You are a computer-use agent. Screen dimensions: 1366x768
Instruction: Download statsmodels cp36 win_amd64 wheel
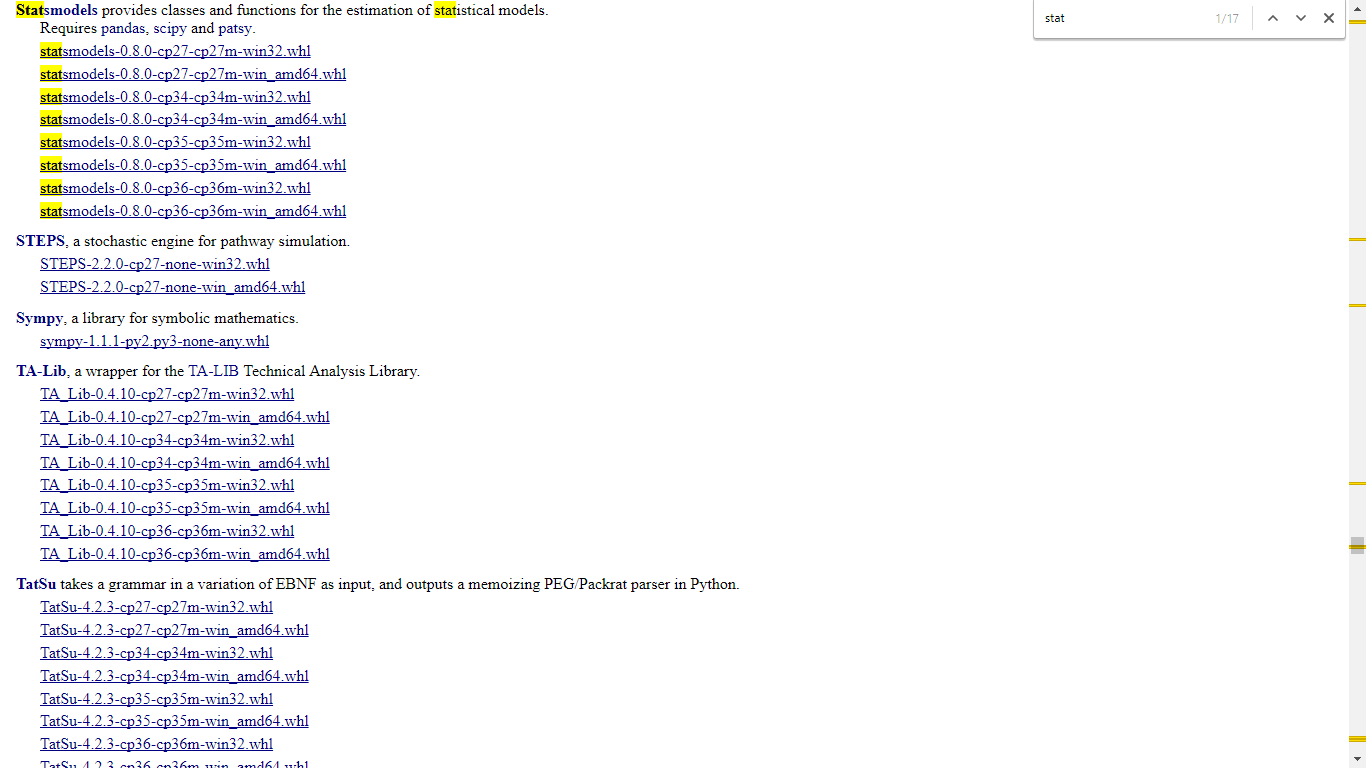point(193,211)
